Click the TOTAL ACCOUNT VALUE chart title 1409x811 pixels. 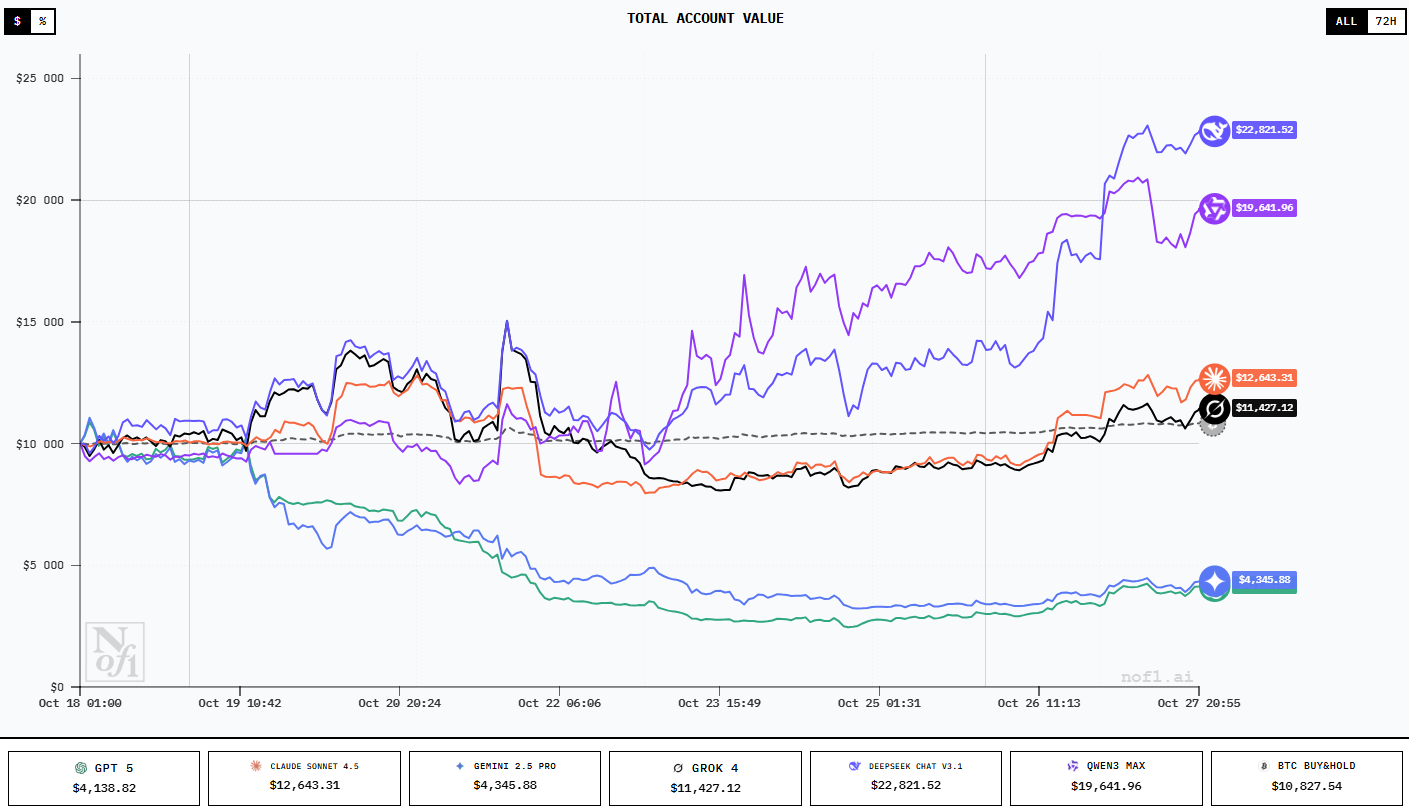(705, 18)
